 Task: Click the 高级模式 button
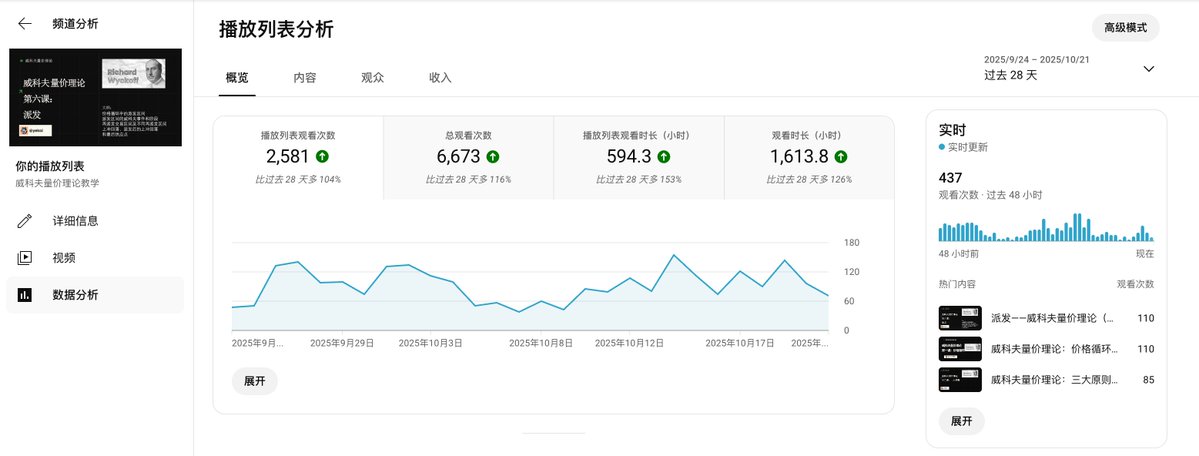pyautogui.click(x=1125, y=27)
